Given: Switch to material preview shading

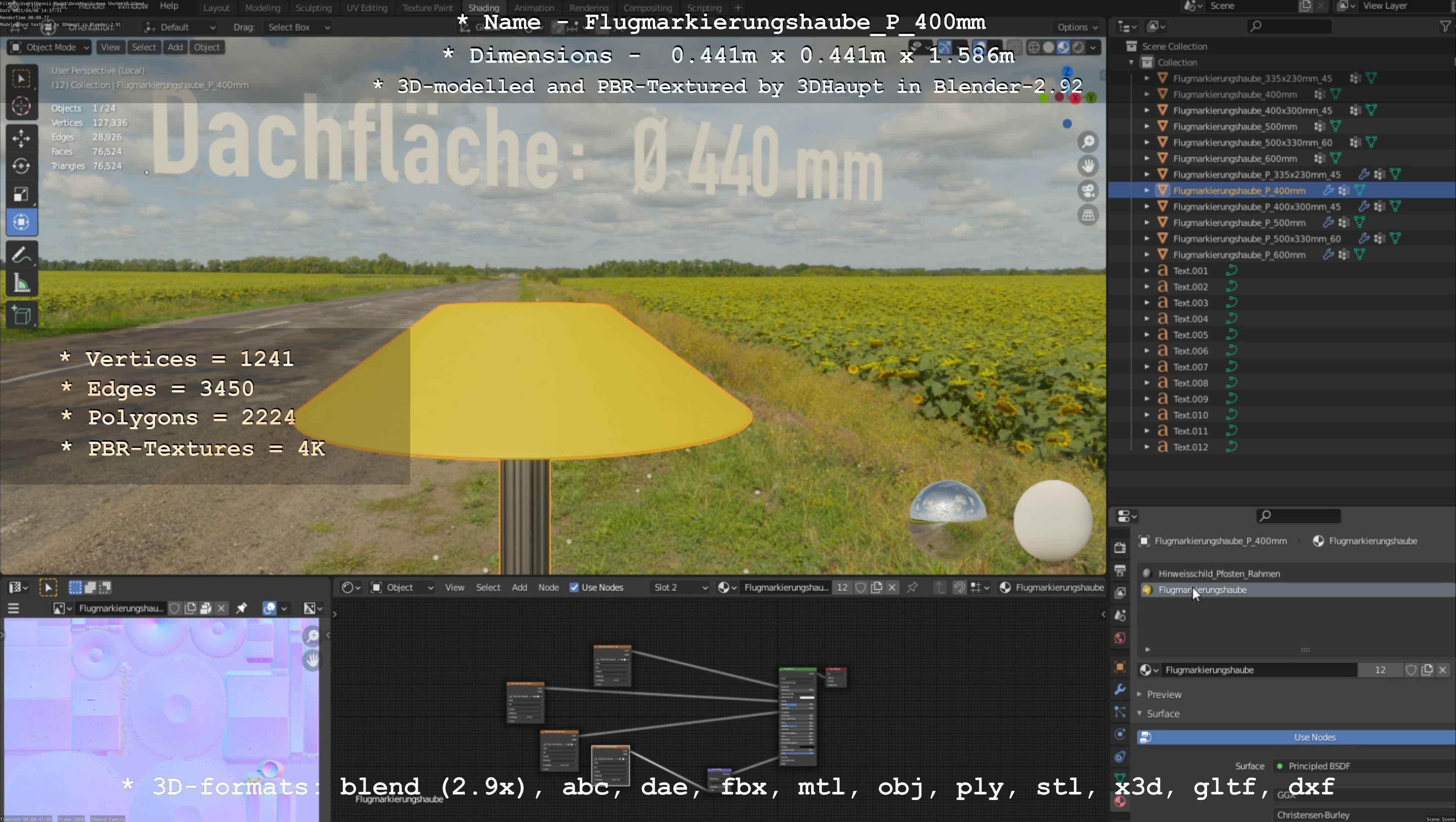Looking at the screenshot, I should point(1063,47).
